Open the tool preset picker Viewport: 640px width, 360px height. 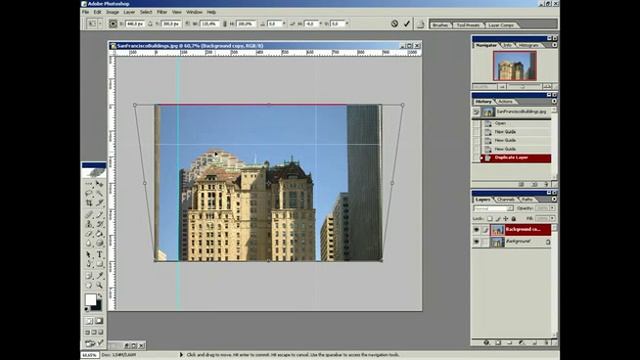point(94,24)
